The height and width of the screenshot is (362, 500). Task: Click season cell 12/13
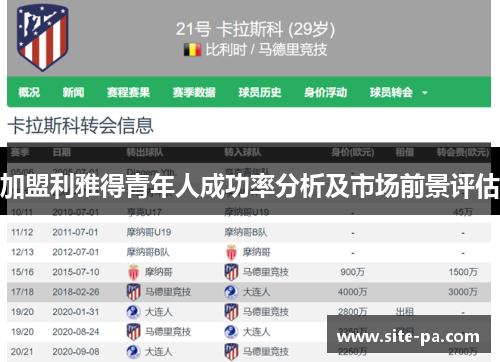pos(22,252)
